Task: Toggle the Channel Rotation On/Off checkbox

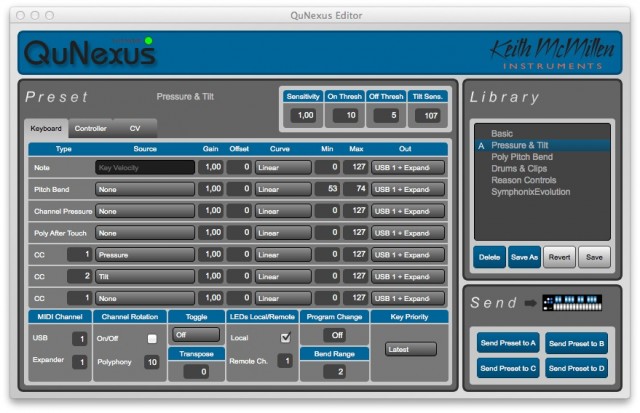Action: click(x=152, y=338)
